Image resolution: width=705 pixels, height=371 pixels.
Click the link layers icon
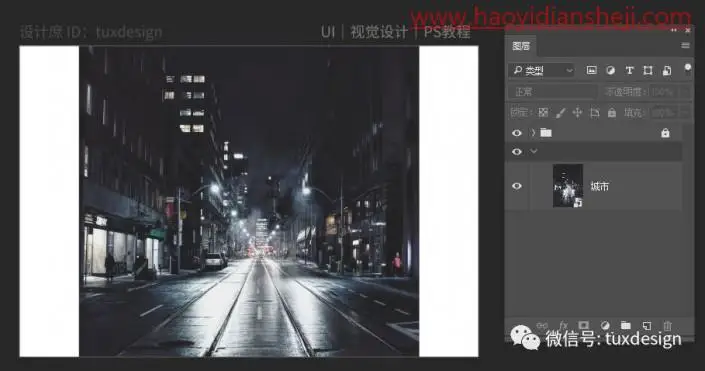point(543,325)
